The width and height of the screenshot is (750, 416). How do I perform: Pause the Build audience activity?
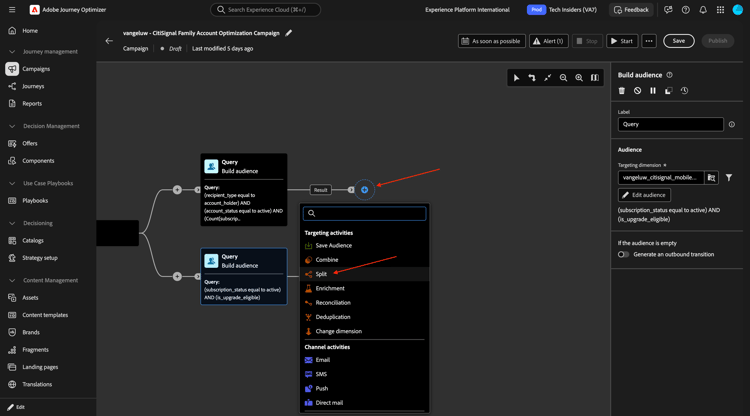pyautogui.click(x=653, y=90)
